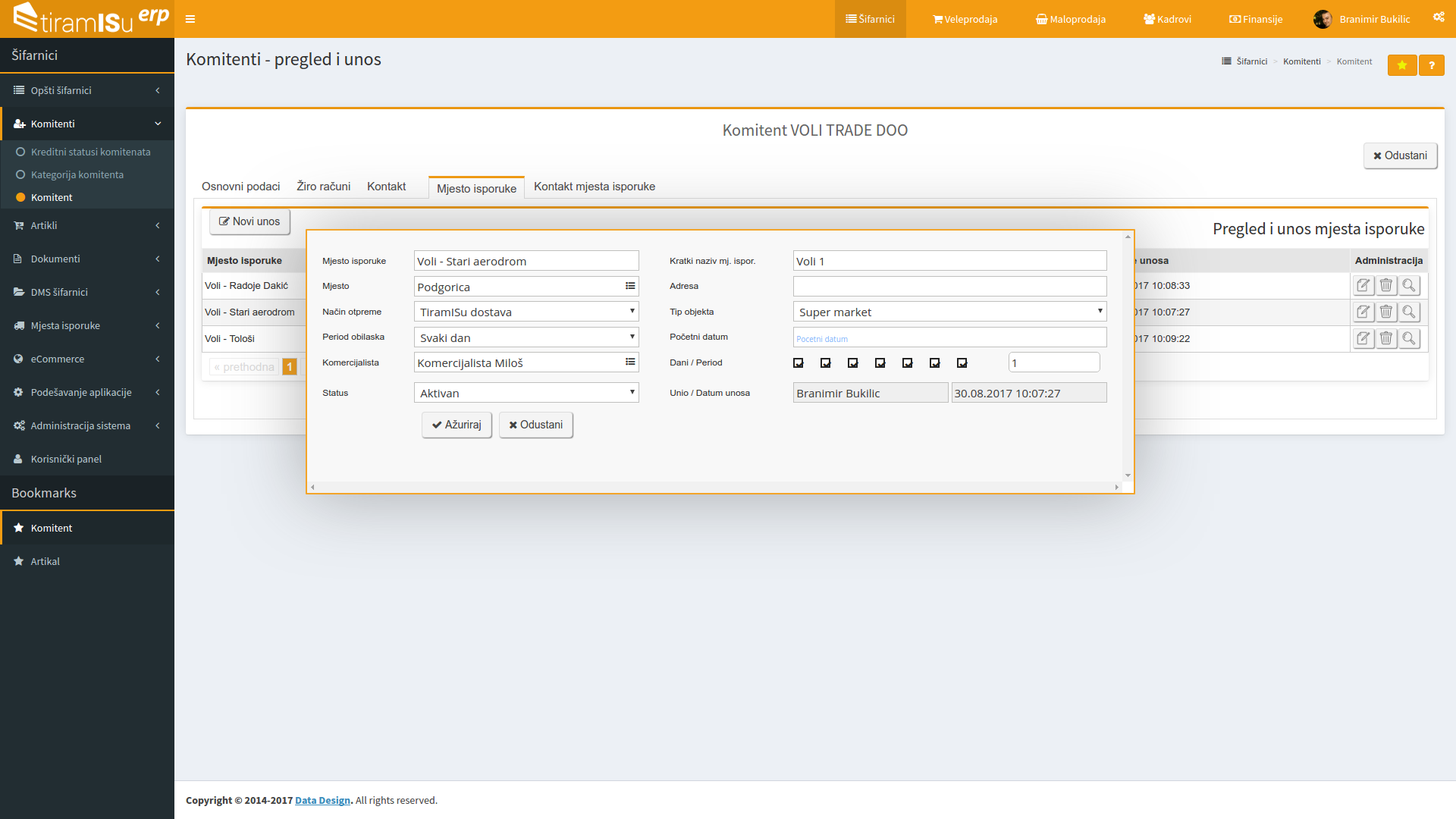Click the Branimir Bukilic avatar picture

(1323, 19)
